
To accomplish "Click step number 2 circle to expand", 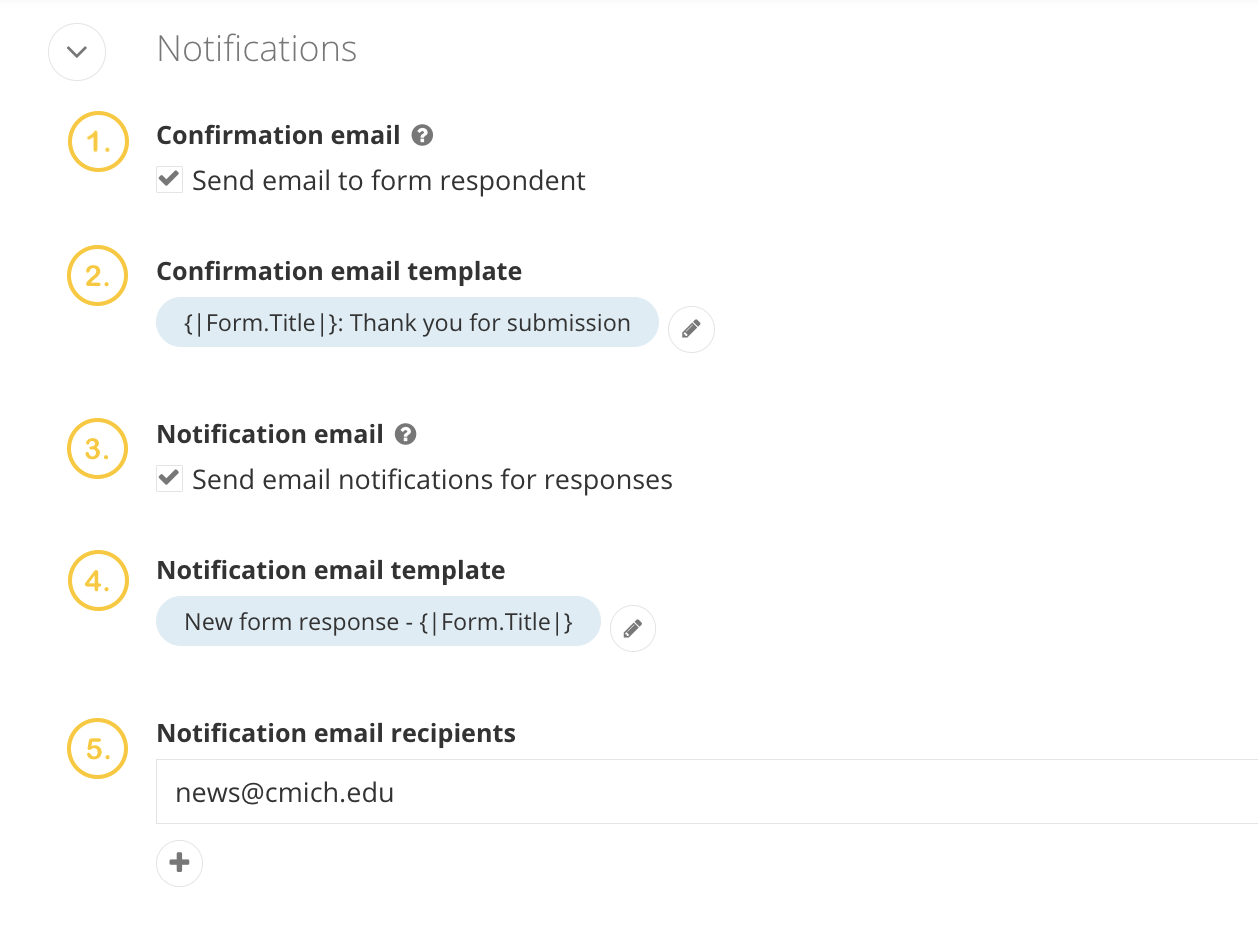I will click(97, 276).
